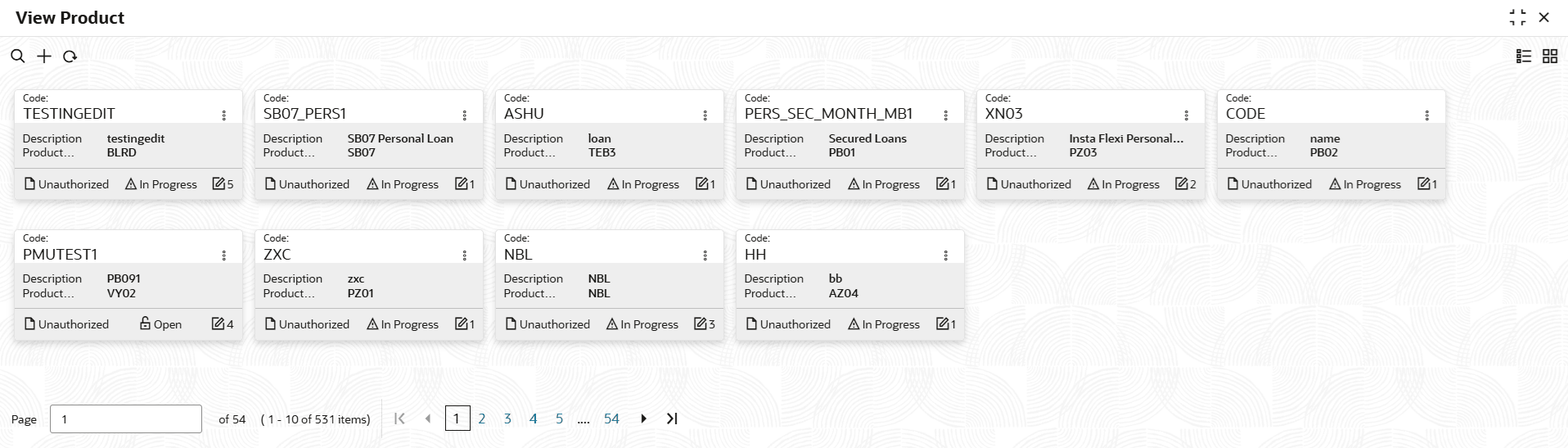Click the refresh icon
The width and height of the screenshot is (1568, 448).
[x=70, y=56]
